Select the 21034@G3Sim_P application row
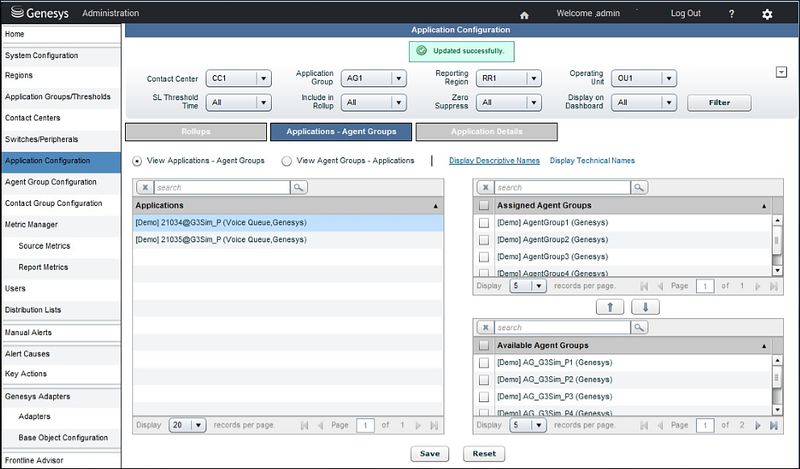Image resolution: width=800 pixels, height=469 pixels. pyautogui.click(x=288, y=223)
